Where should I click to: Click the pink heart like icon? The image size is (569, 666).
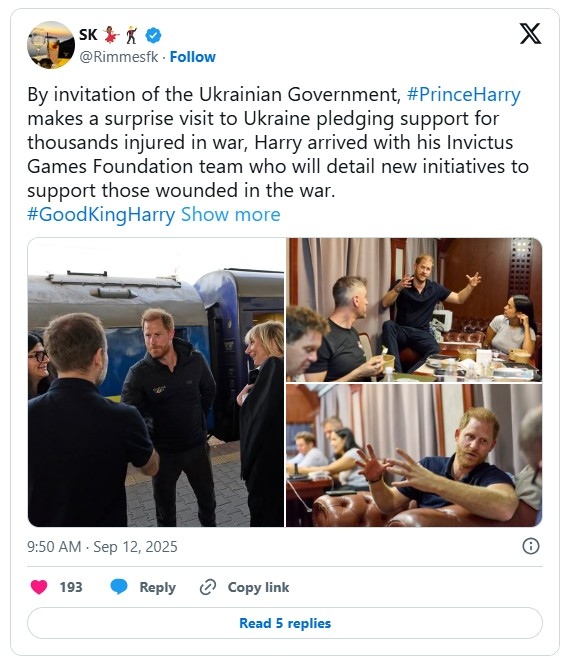39,587
